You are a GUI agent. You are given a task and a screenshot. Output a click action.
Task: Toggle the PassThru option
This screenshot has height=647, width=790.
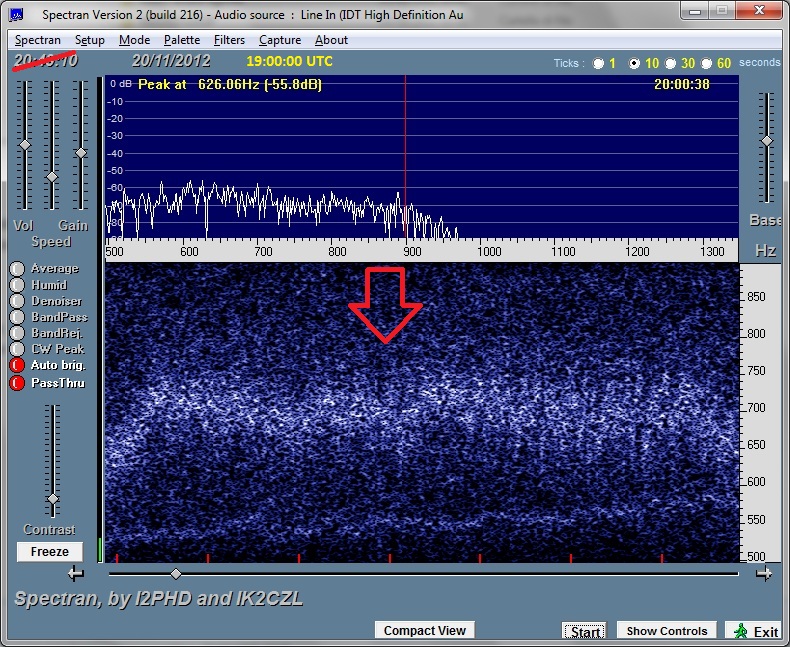[x=17, y=383]
